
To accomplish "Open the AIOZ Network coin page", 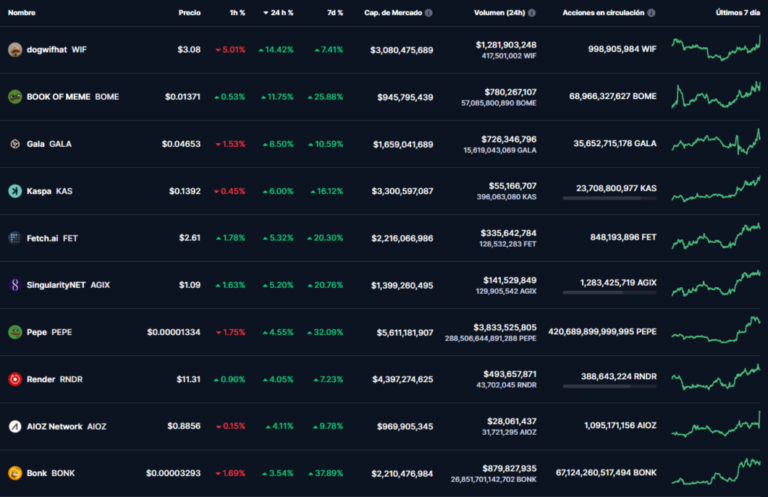I will (x=66, y=426).
